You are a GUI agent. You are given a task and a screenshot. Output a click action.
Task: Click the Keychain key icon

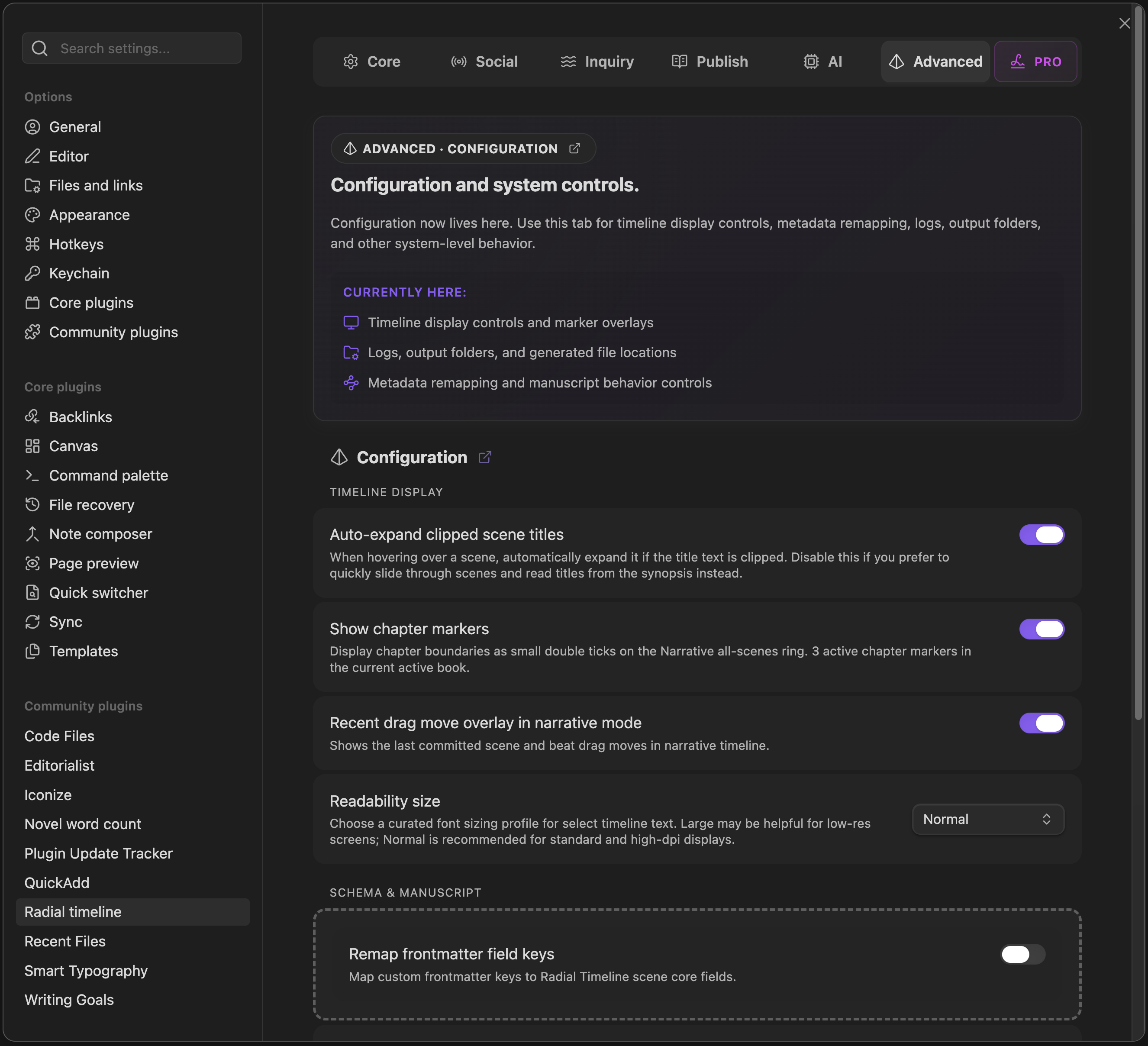[32, 273]
